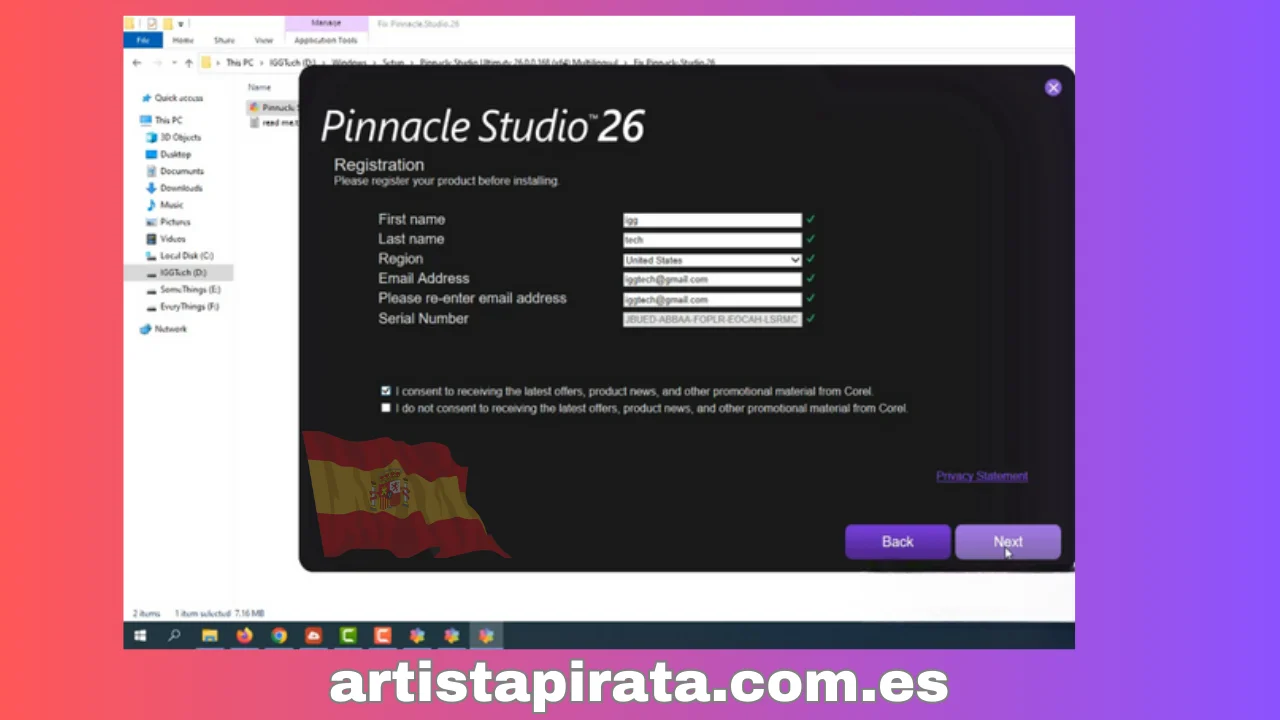Open Network in navigation pane
Viewport: 1280px width, 720px height.
click(x=163, y=329)
